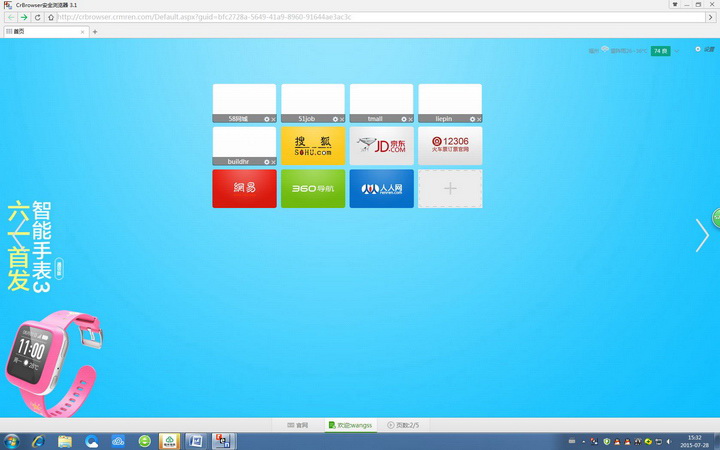
Task: Remove the 51job tile
Action: tap(342, 119)
